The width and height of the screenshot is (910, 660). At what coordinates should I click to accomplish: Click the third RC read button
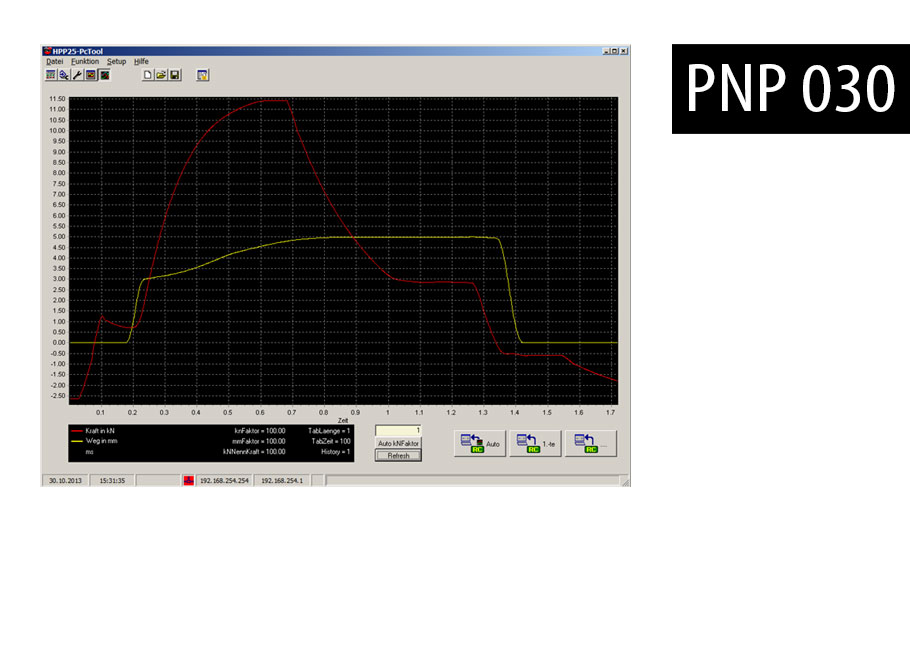[x=591, y=443]
